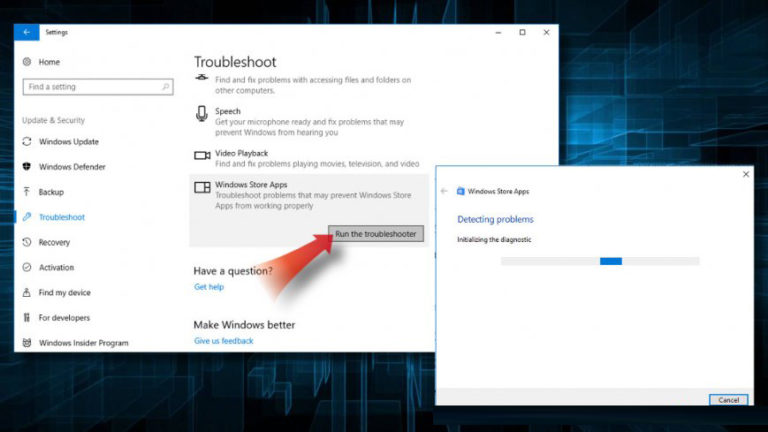The height and width of the screenshot is (432, 768).
Task: Click the Windows Update refresh icon
Action: (27, 141)
